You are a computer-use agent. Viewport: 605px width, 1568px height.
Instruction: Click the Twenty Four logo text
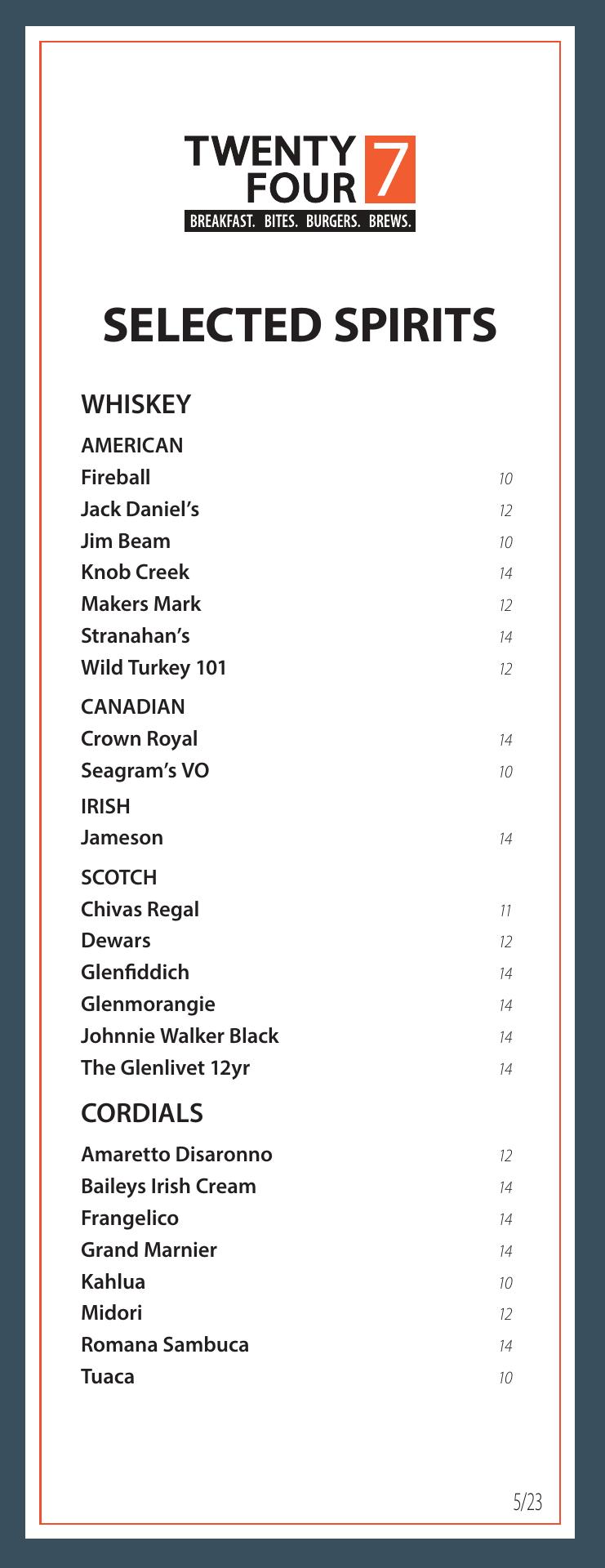pos(270,170)
